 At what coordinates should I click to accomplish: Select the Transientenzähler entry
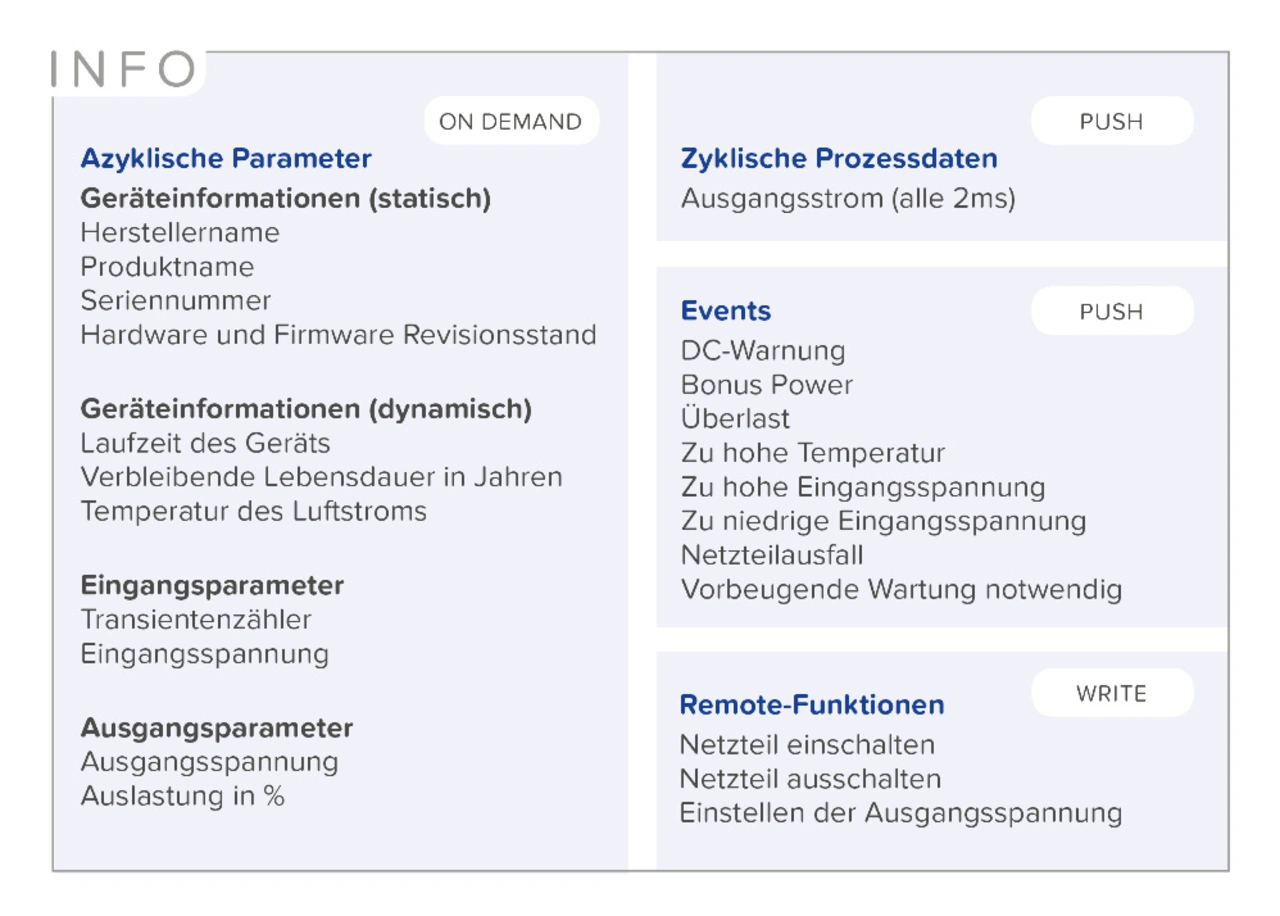point(196,620)
